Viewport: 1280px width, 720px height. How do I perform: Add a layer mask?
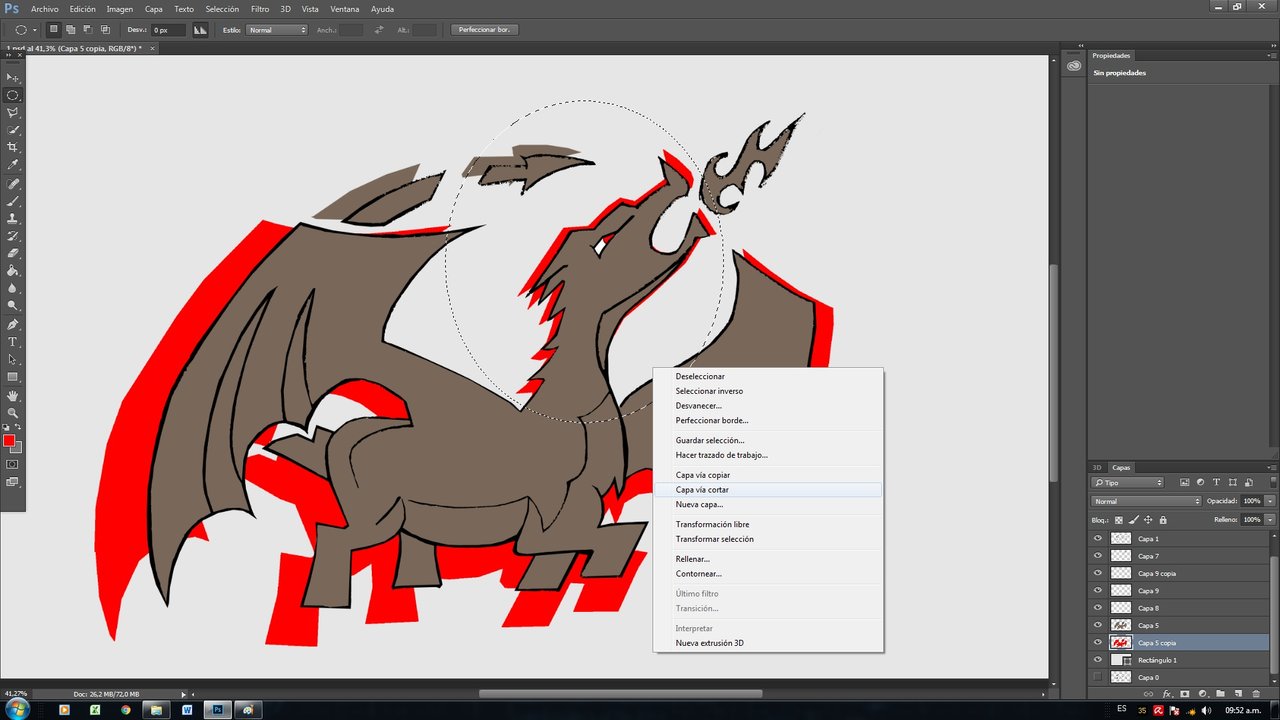coord(1184,693)
